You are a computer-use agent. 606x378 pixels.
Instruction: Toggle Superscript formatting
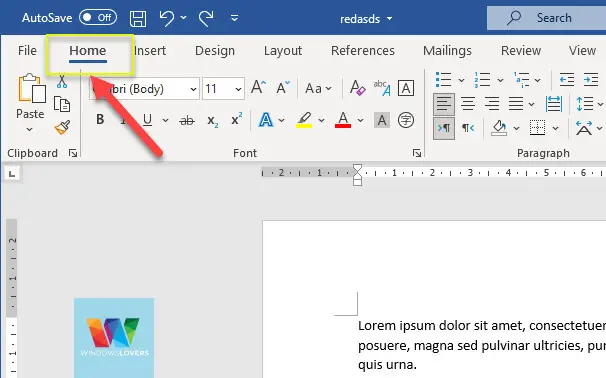tap(237, 119)
